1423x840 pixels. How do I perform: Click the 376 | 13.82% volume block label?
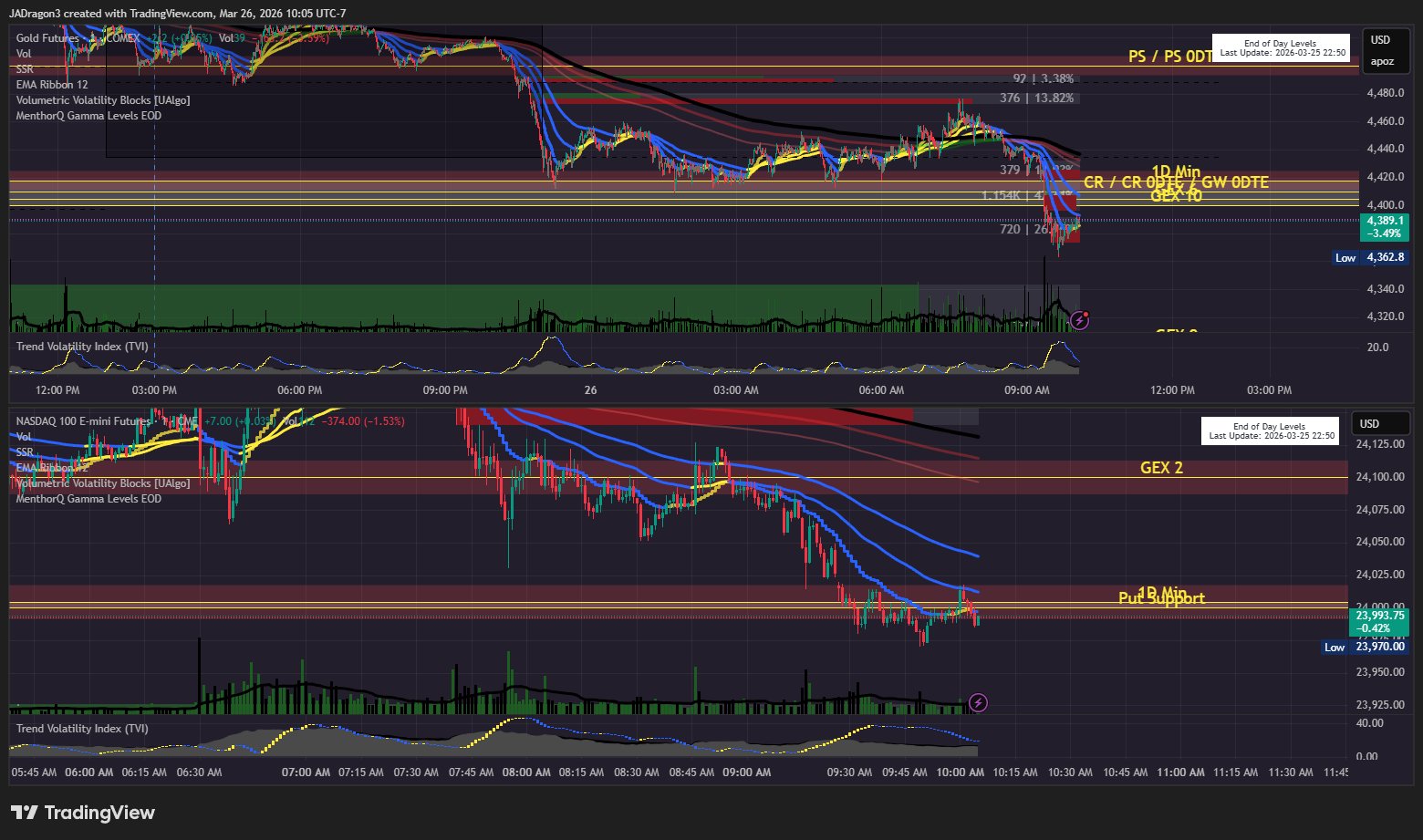coord(1036,98)
